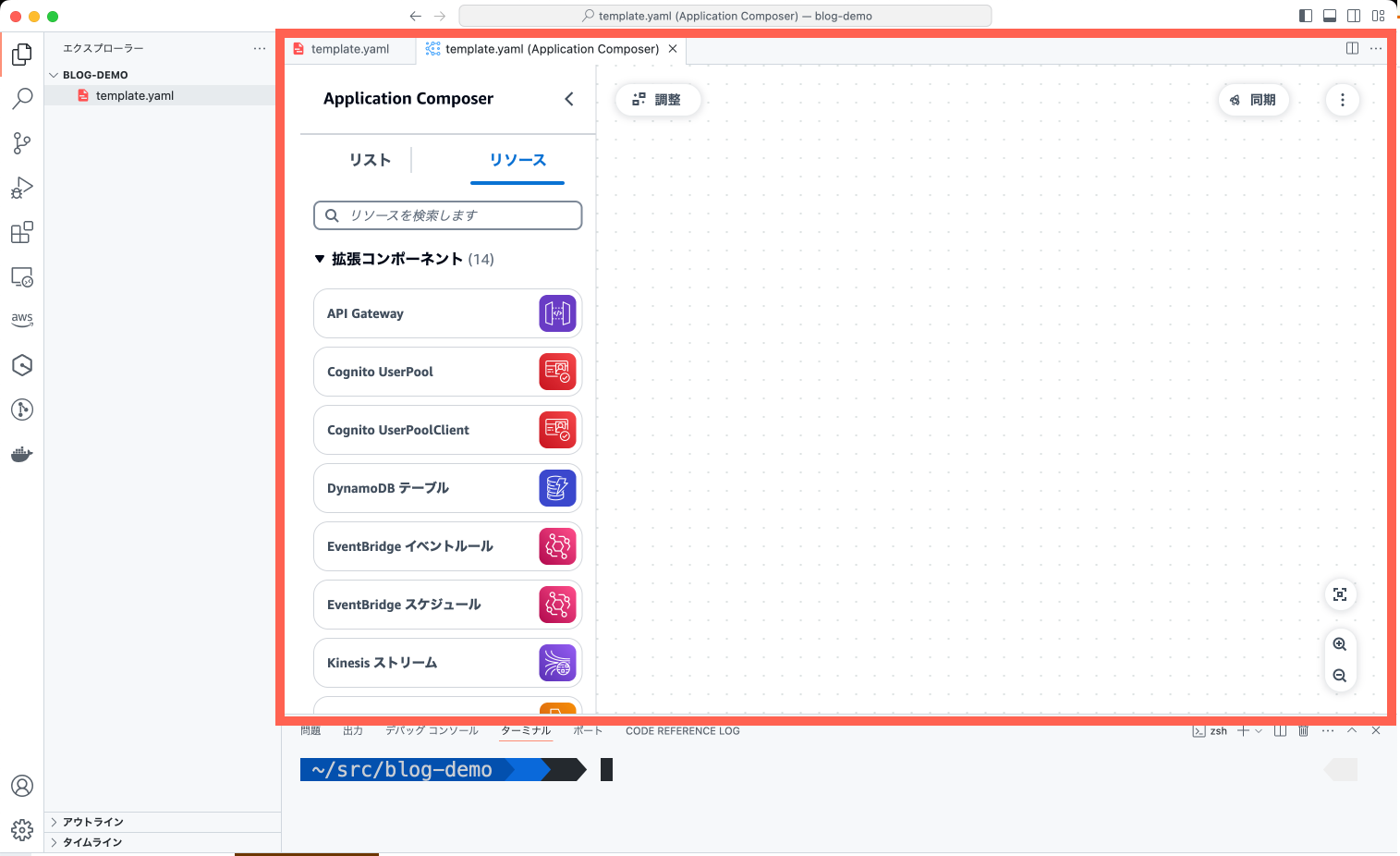Switch to the リスト tab

click(x=370, y=160)
